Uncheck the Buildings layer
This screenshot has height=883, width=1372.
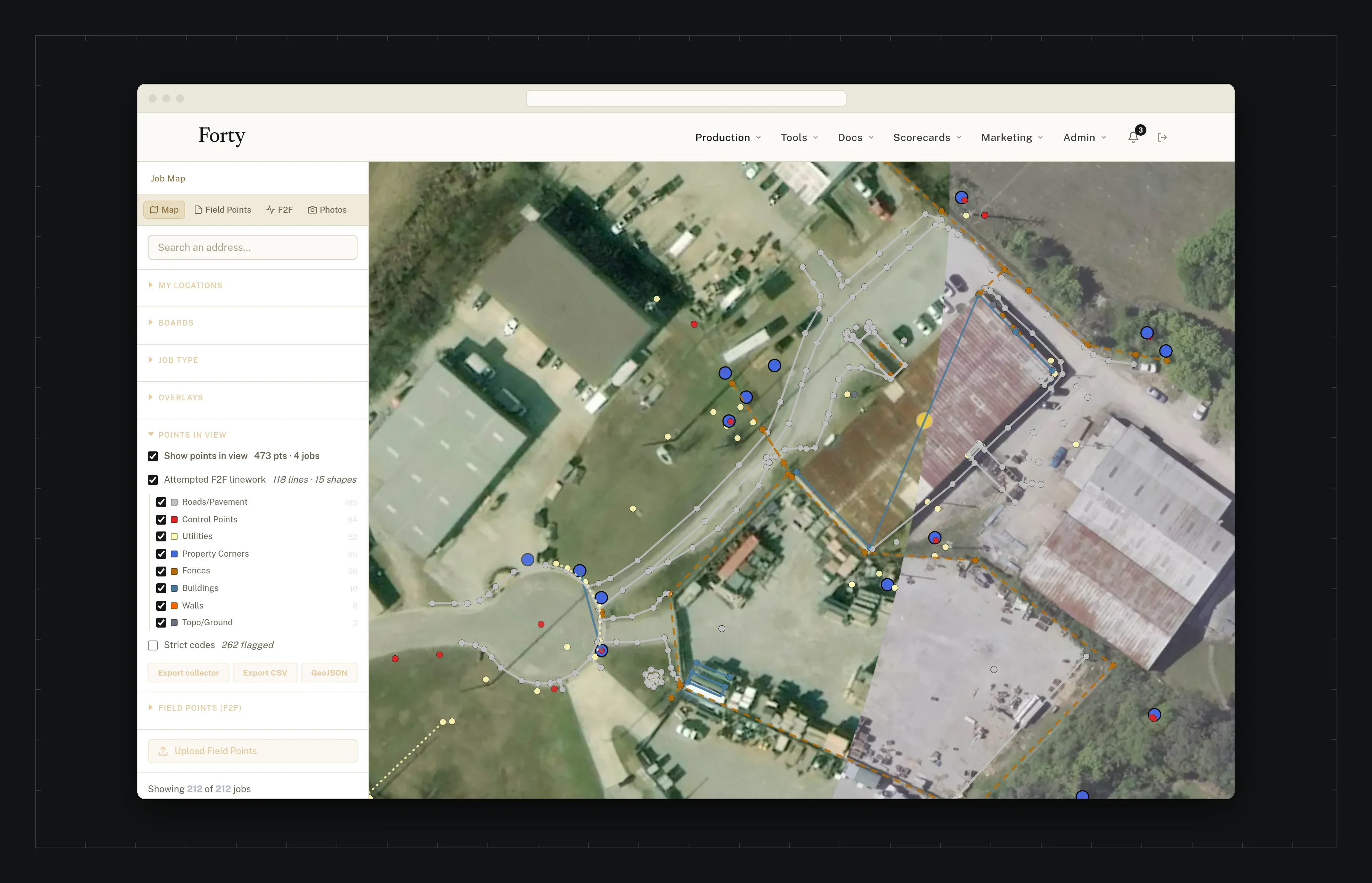click(162, 588)
